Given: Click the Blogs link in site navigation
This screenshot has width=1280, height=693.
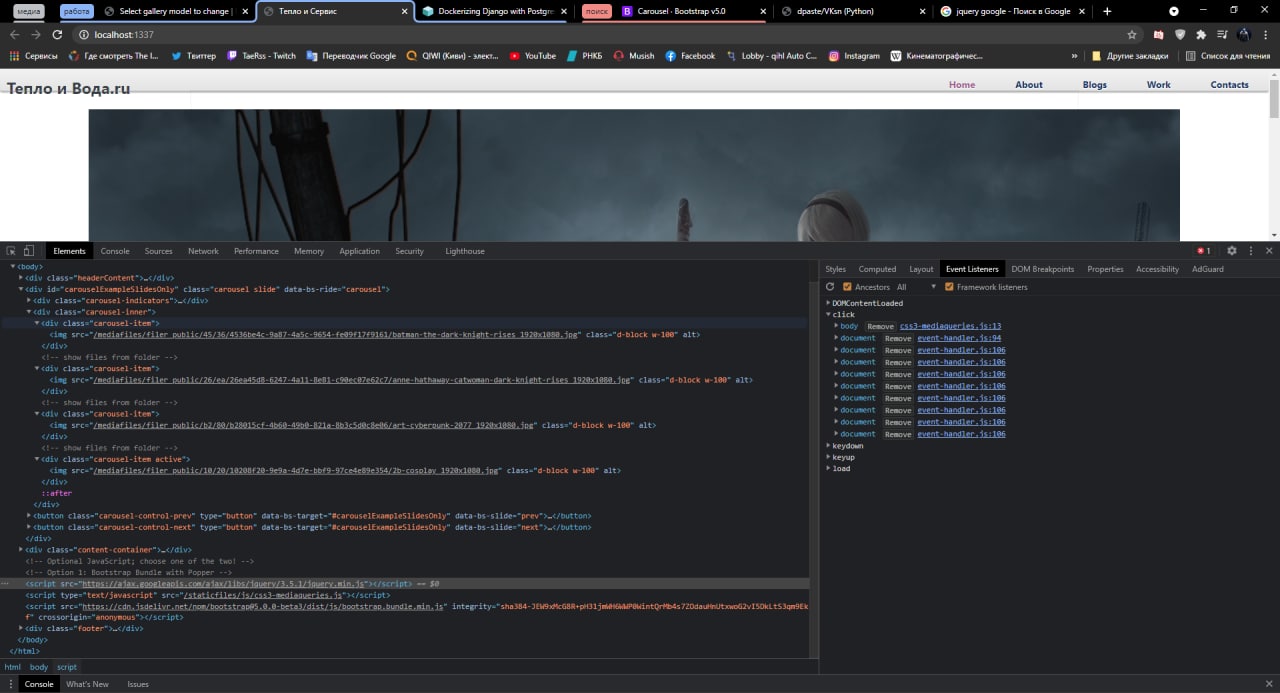Looking at the screenshot, I should (1095, 85).
